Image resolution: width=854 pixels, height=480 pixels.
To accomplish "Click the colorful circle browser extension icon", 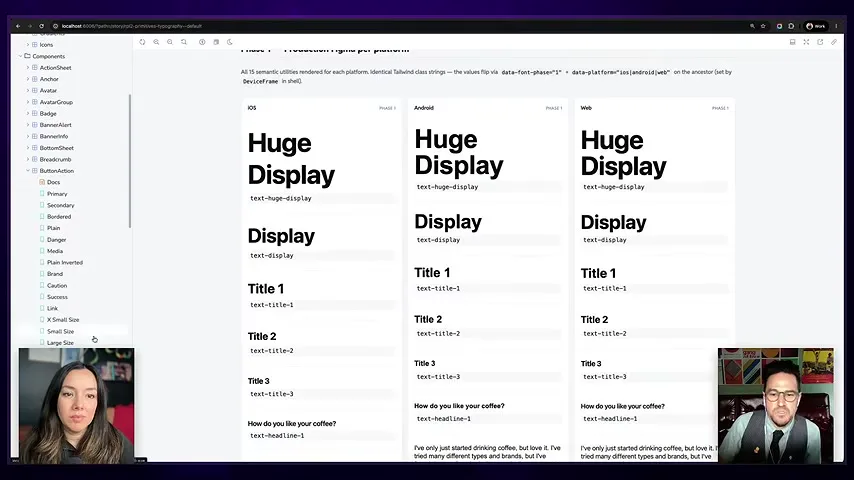I will point(779,26).
